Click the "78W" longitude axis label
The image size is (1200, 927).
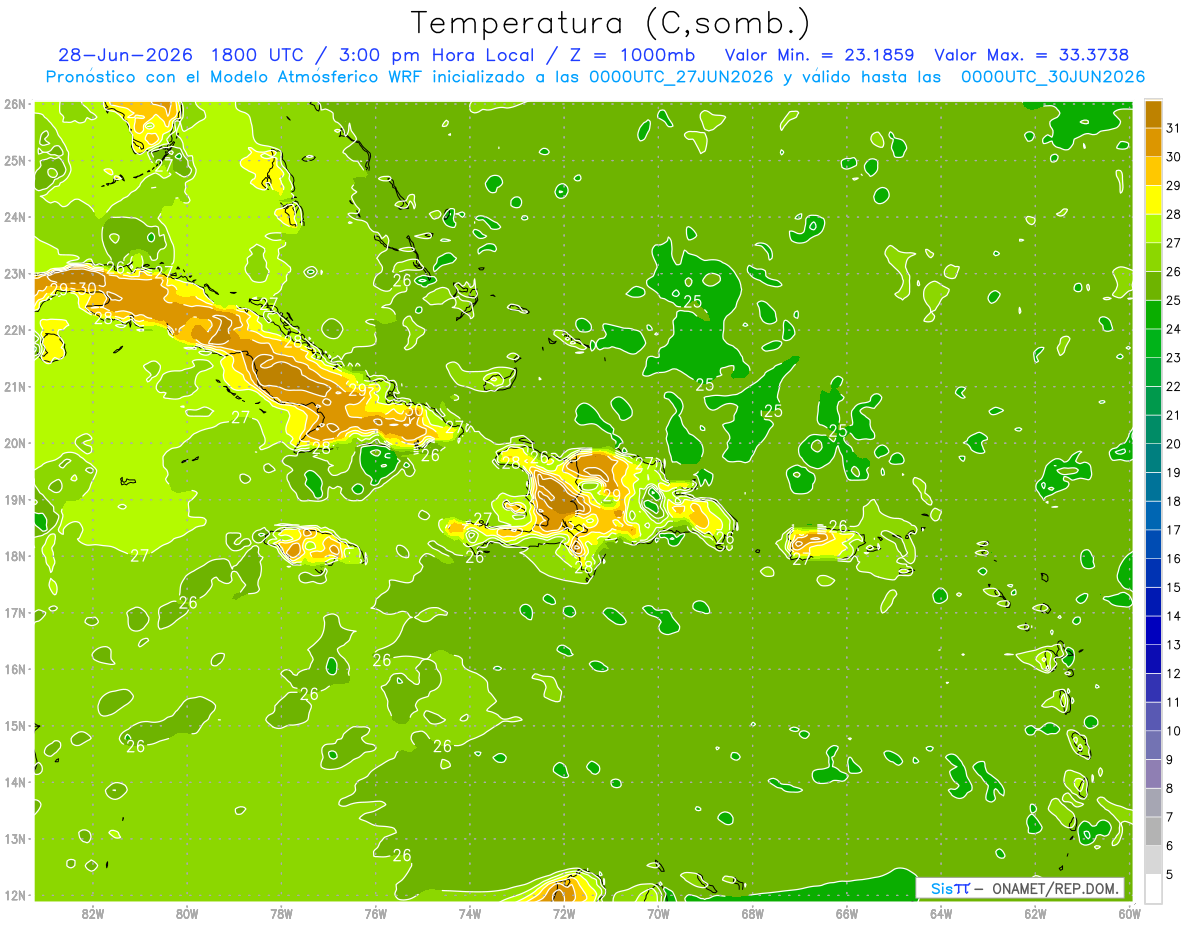(x=281, y=913)
